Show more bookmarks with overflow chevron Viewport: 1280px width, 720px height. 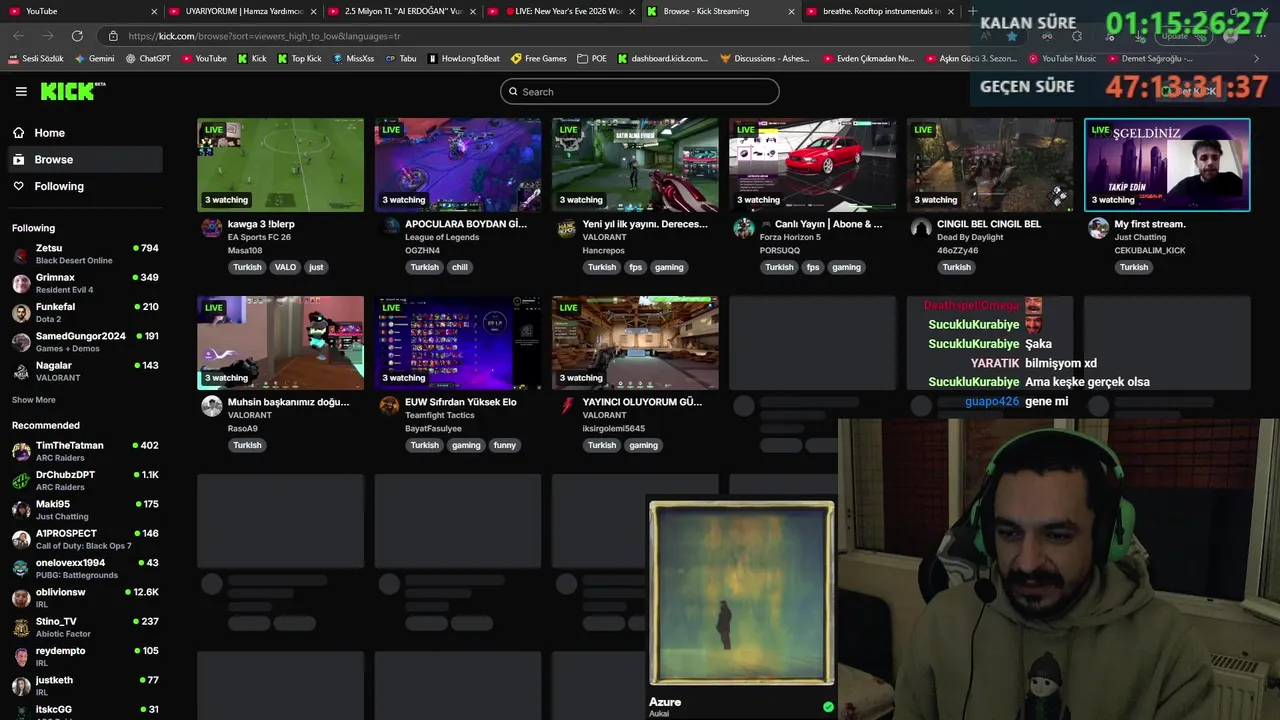(1256, 59)
